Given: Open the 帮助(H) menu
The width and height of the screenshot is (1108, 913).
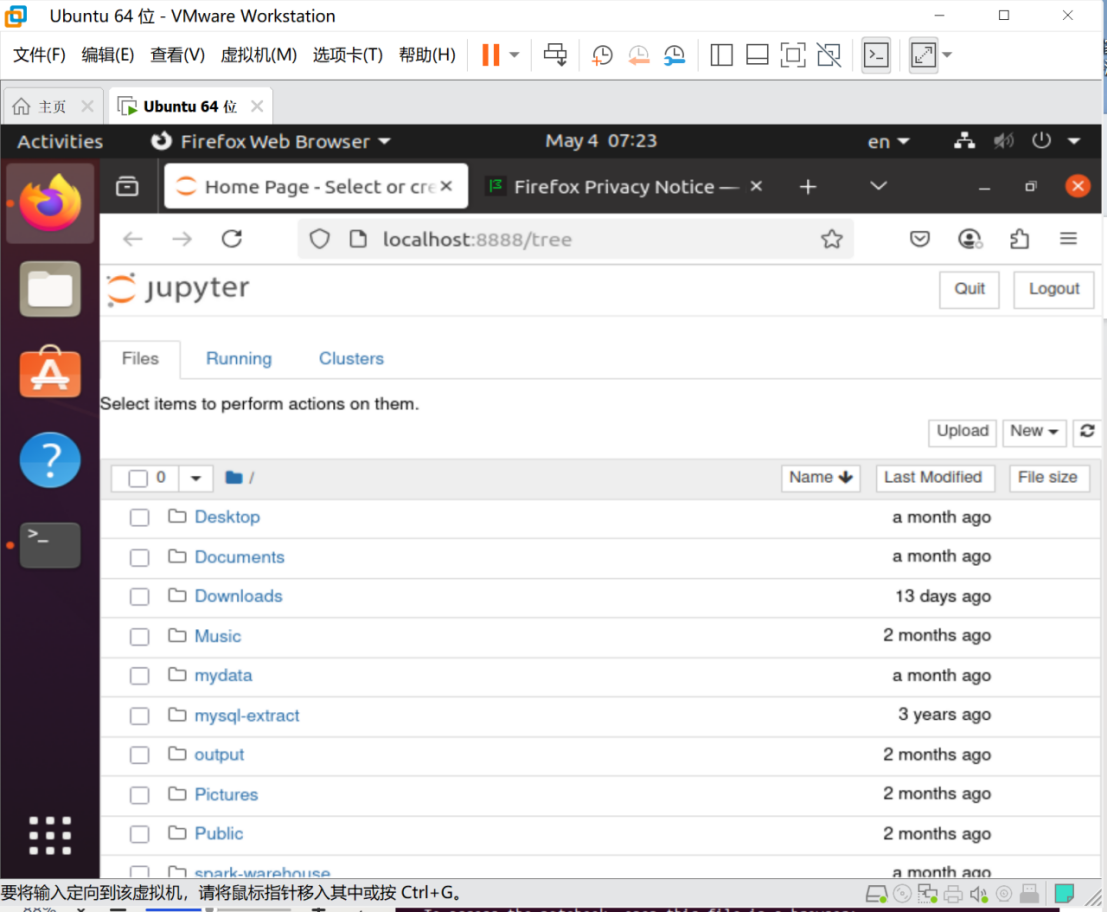Looking at the screenshot, I should click(x=427, y=54).
